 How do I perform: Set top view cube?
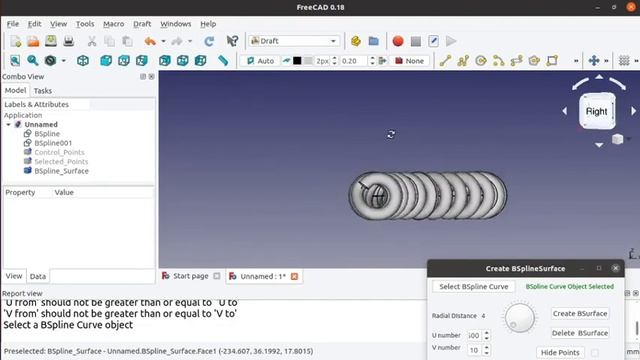tap(124, 61)
